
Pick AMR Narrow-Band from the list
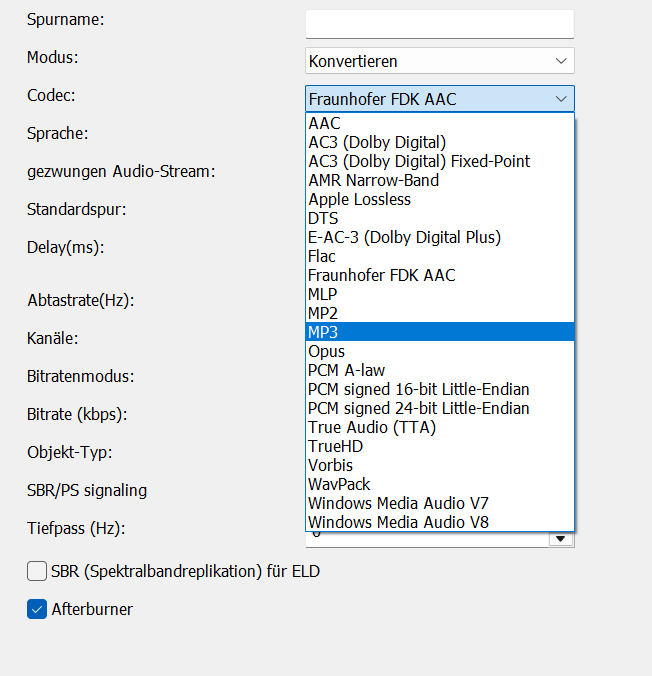point(439,180)
